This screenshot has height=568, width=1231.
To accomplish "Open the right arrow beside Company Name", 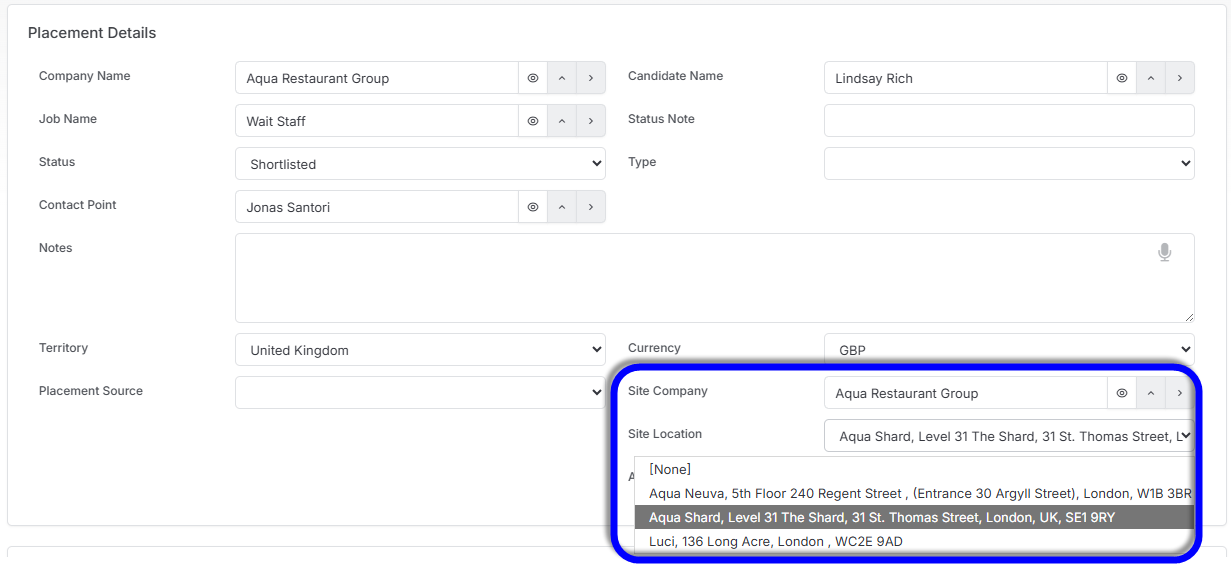I will [x=591, y=78].
